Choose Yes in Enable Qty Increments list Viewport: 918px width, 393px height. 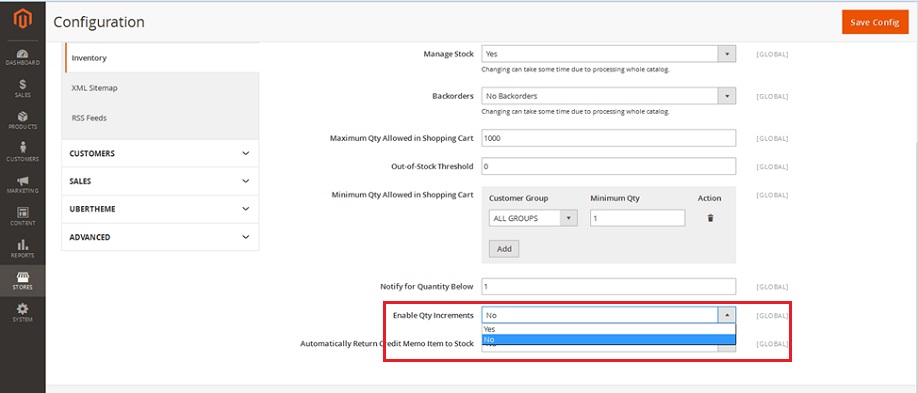coord(608,329)
